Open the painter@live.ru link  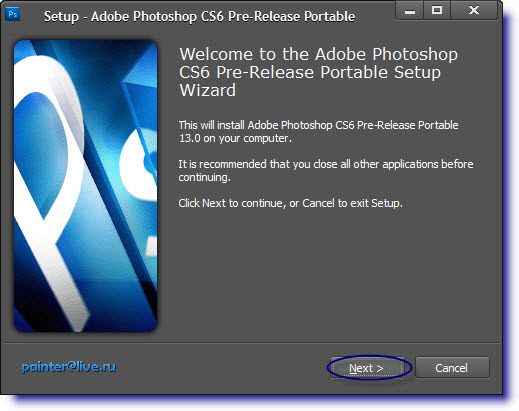click(x=69, y=367)
